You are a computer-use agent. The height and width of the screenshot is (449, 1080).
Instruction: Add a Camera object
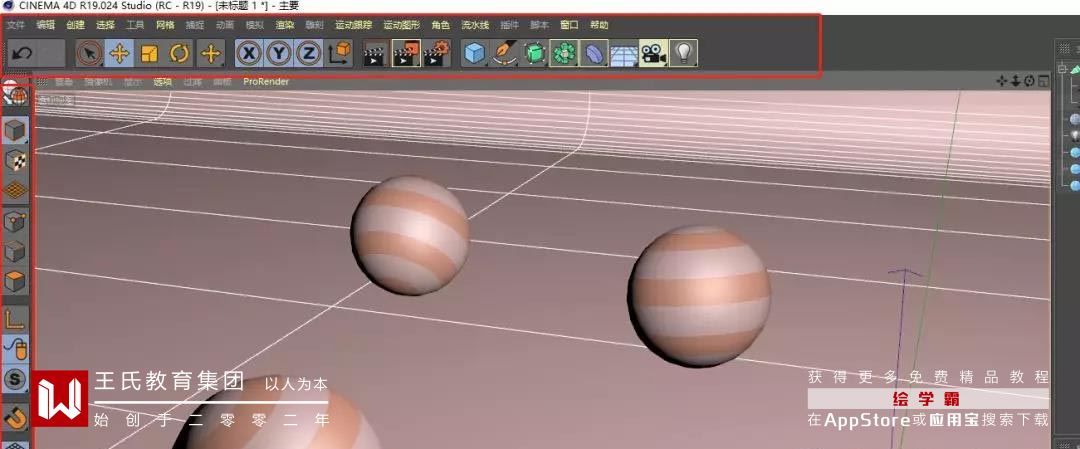[654, 53]
